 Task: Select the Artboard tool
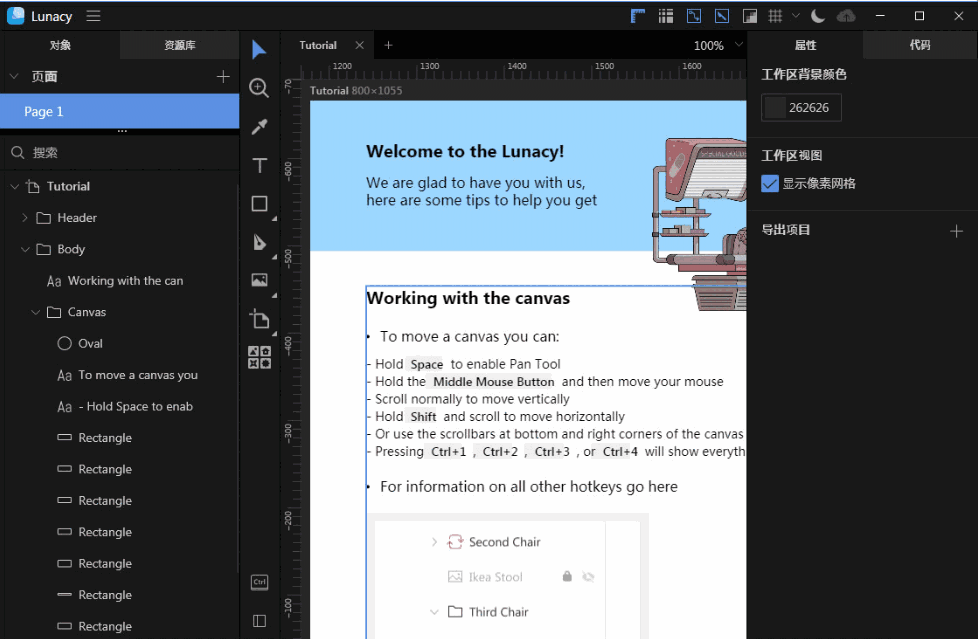point(259,319)
